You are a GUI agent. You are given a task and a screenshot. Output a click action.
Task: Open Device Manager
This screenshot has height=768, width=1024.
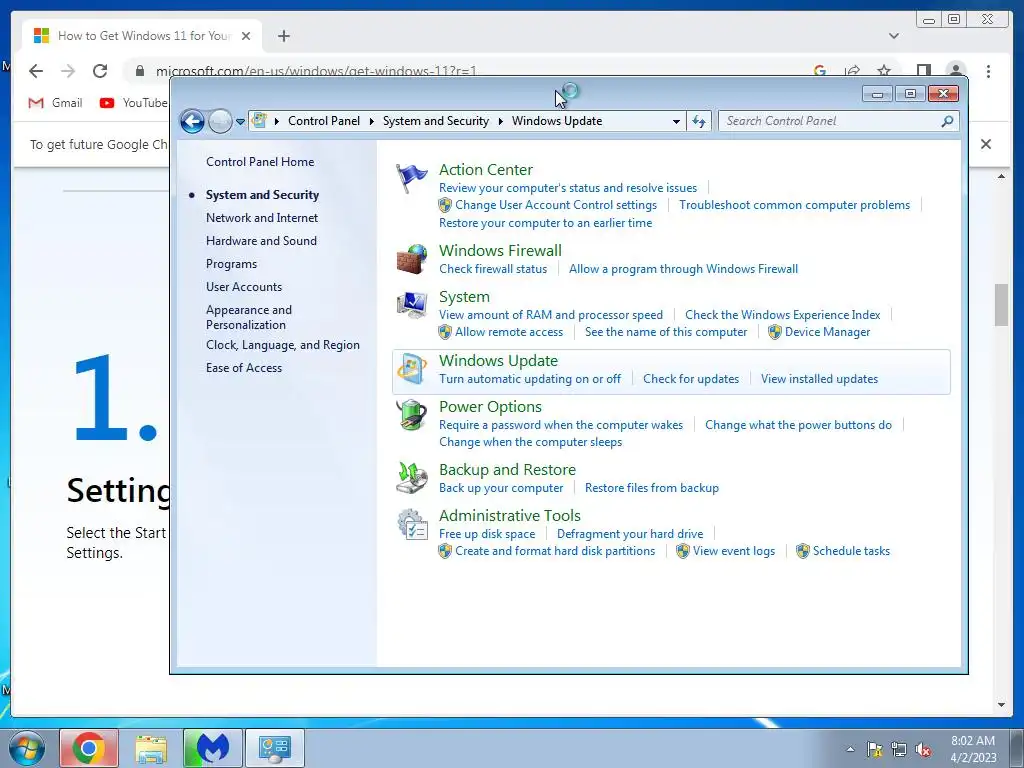[x=827, y=332]
